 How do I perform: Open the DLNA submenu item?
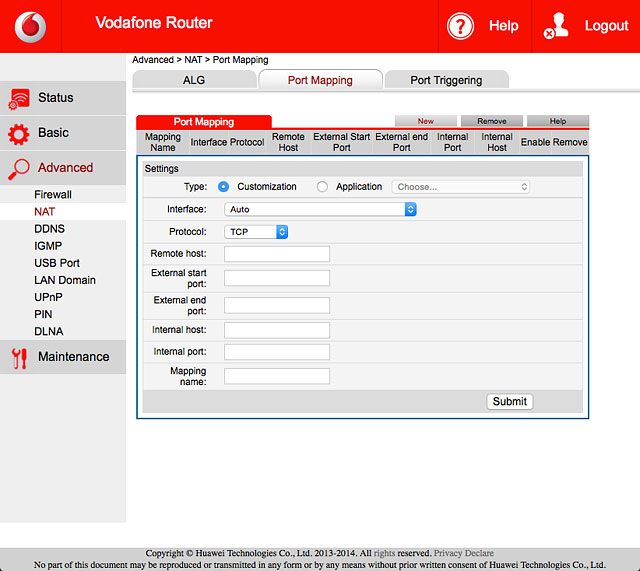[49, 332]
